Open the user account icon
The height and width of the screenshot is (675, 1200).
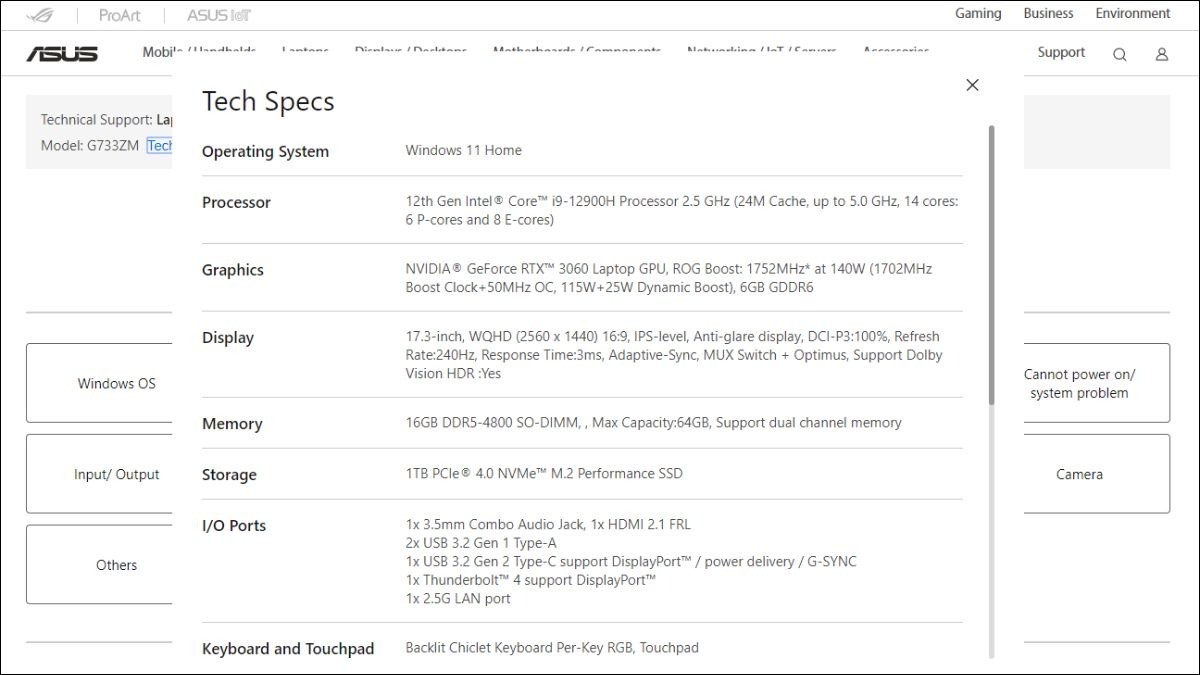(x=1162, y=54)
